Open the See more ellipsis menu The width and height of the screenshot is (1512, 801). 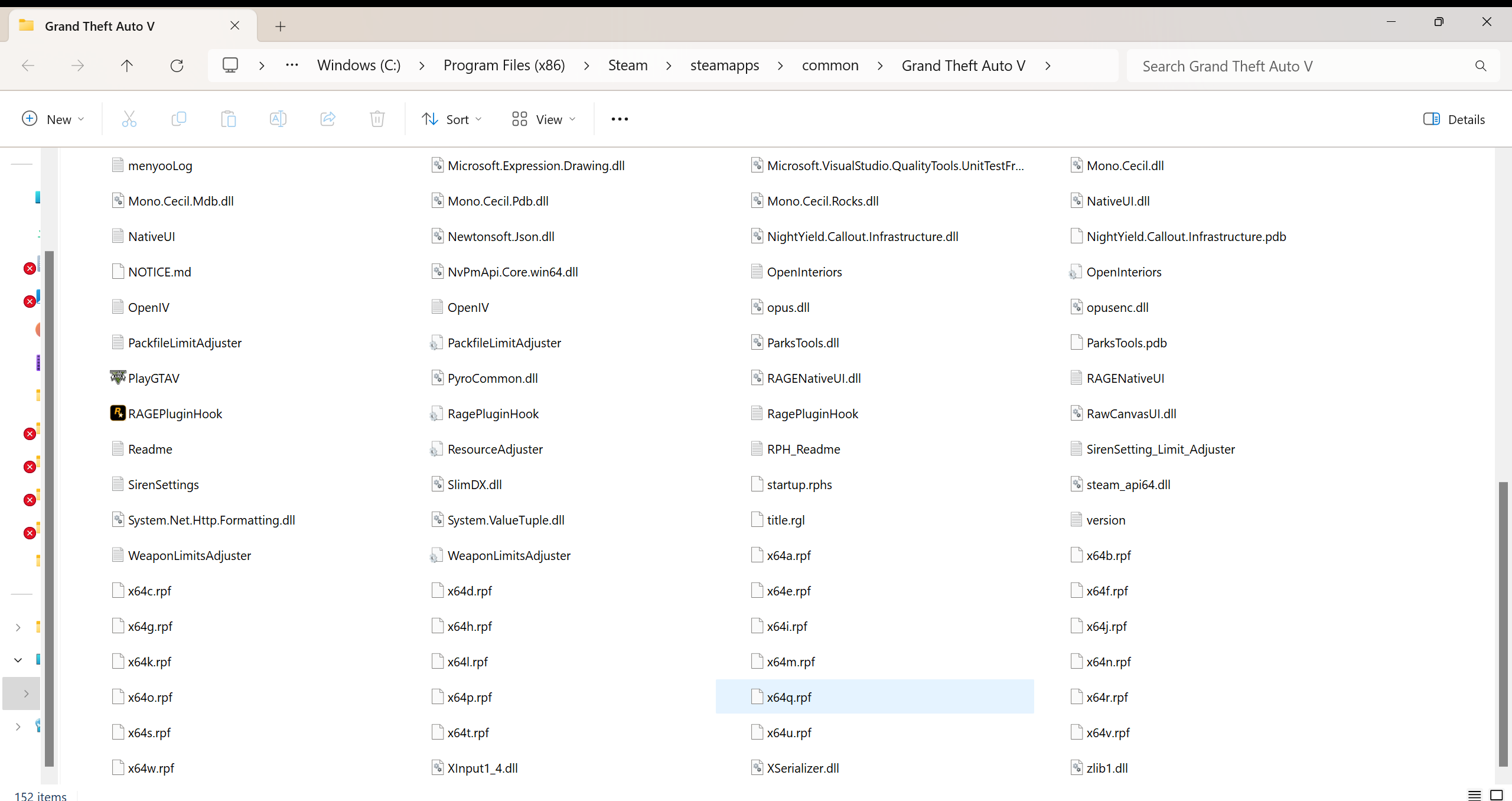[620, 119]
